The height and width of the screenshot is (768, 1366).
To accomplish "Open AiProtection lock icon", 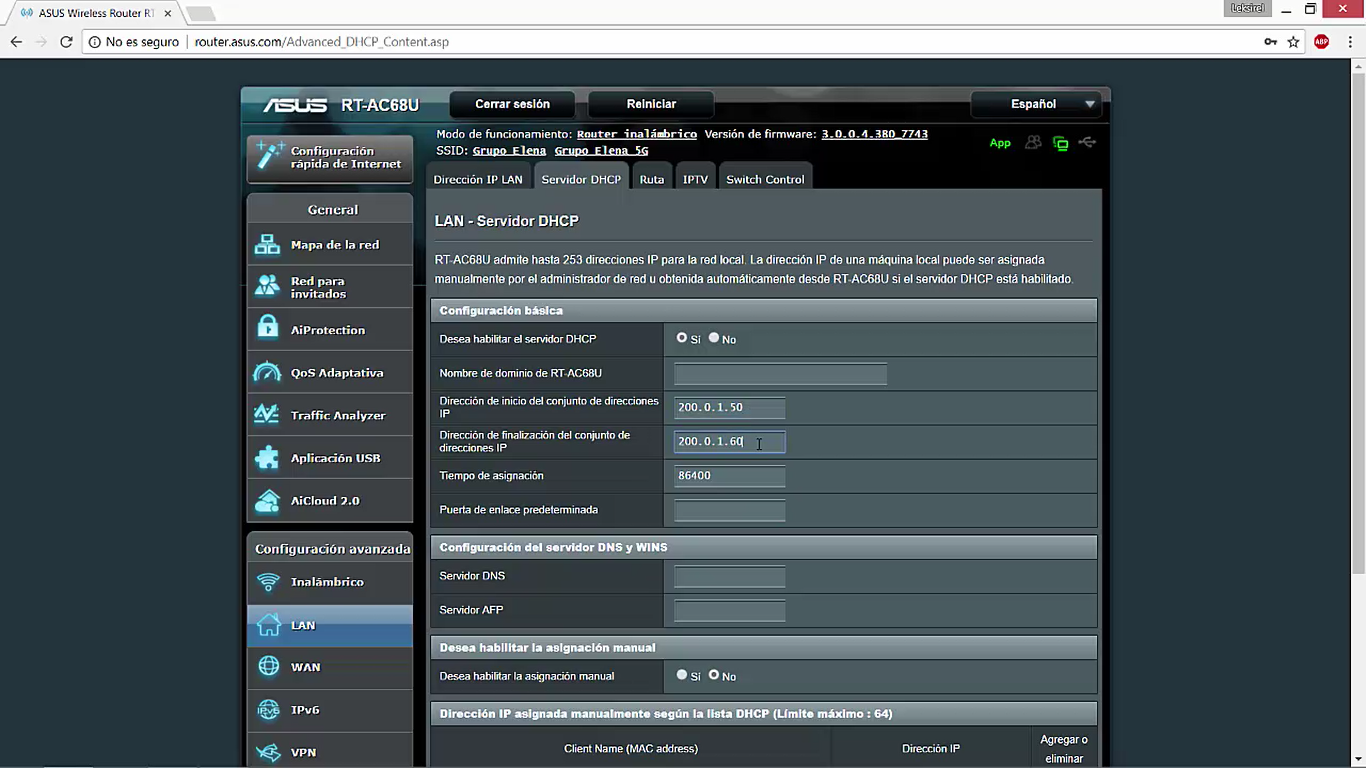I will coord(267,329).
